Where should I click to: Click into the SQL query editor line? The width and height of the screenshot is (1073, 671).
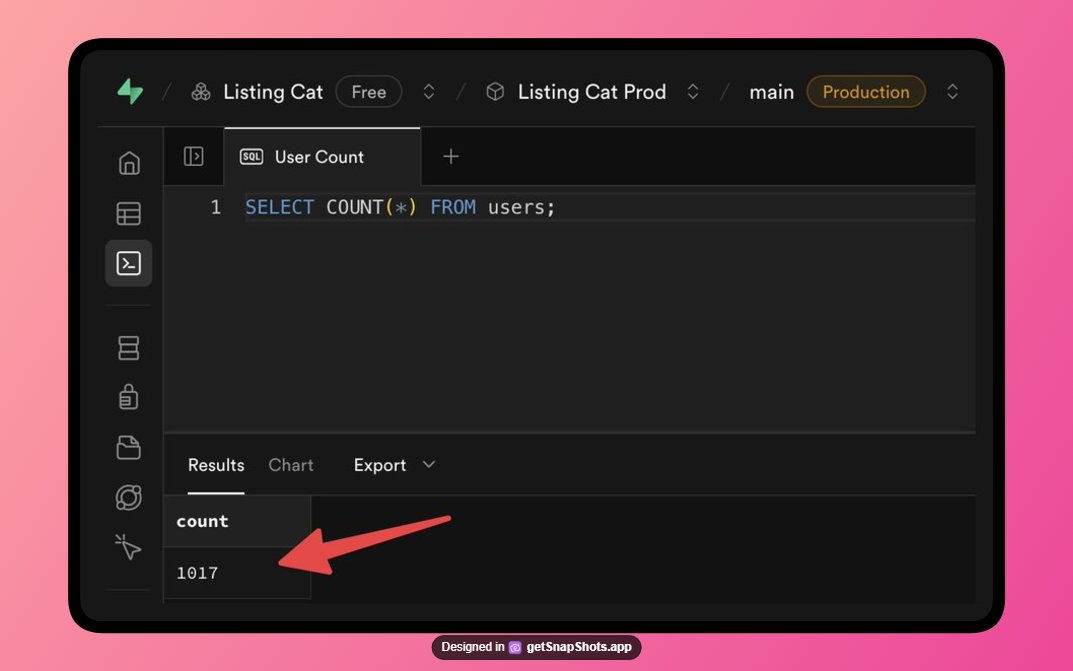pos(609,207)
